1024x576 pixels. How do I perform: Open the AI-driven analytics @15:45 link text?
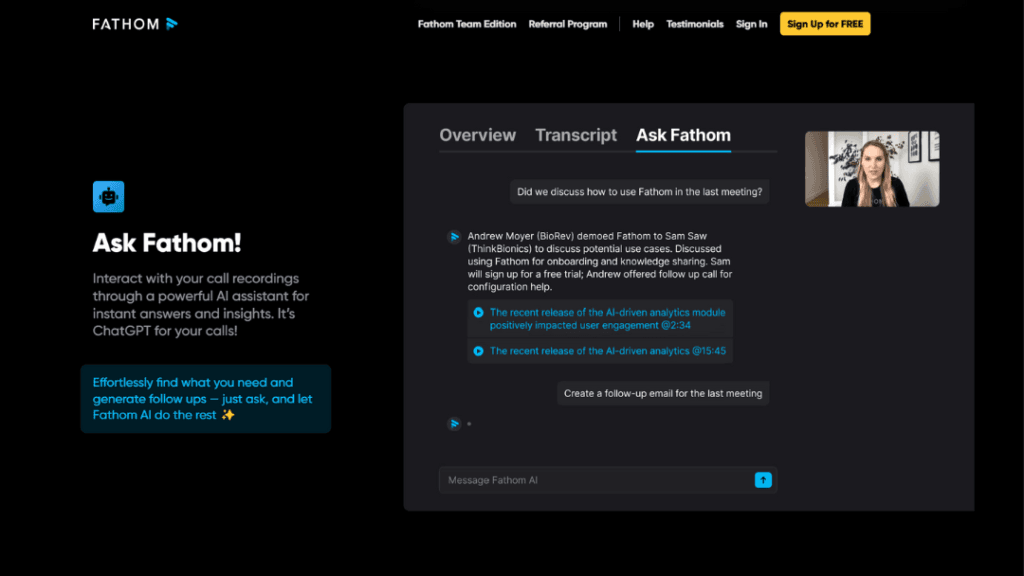click(607, 351)
